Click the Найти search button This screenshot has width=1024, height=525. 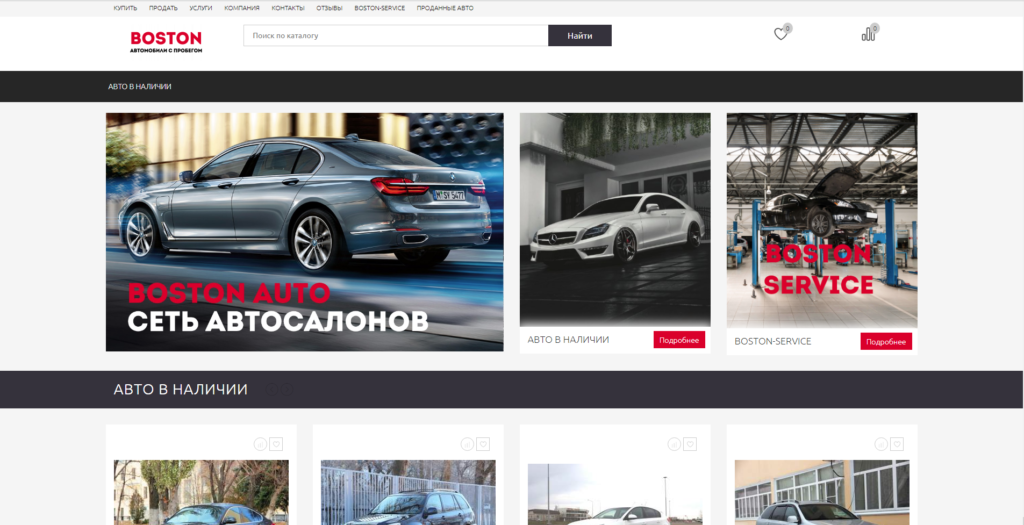(580, 35)
